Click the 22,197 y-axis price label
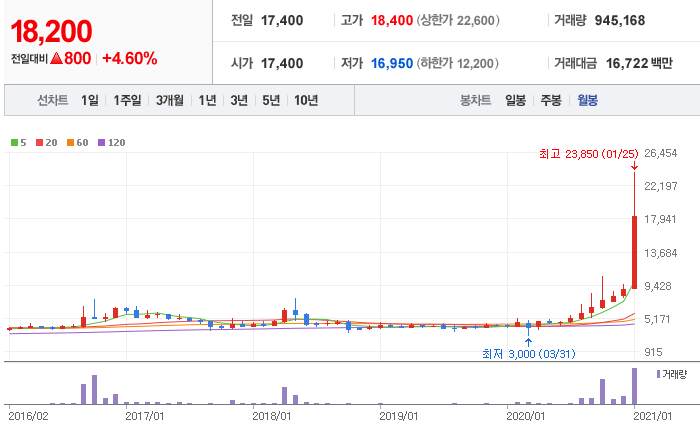This screenshot has height=440, width=700. (x=660, y=186)
